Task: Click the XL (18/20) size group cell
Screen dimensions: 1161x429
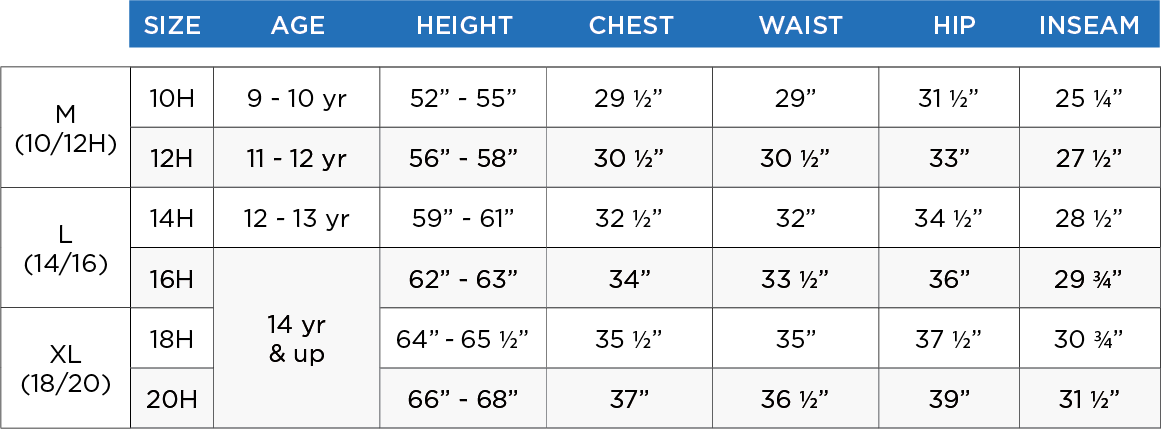Action: pyautogui.click(x=66, y=368)
